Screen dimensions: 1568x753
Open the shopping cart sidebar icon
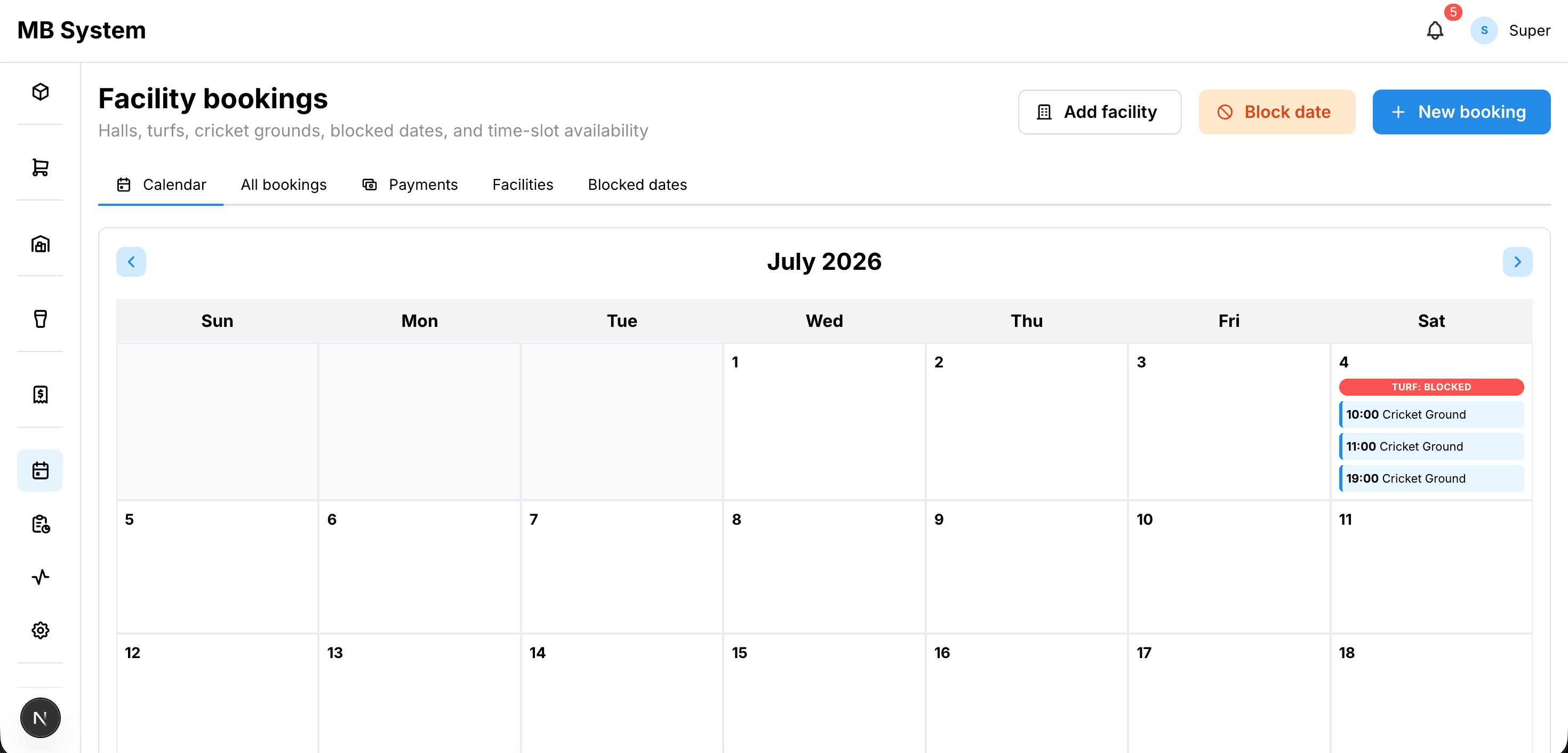(40, 167)
